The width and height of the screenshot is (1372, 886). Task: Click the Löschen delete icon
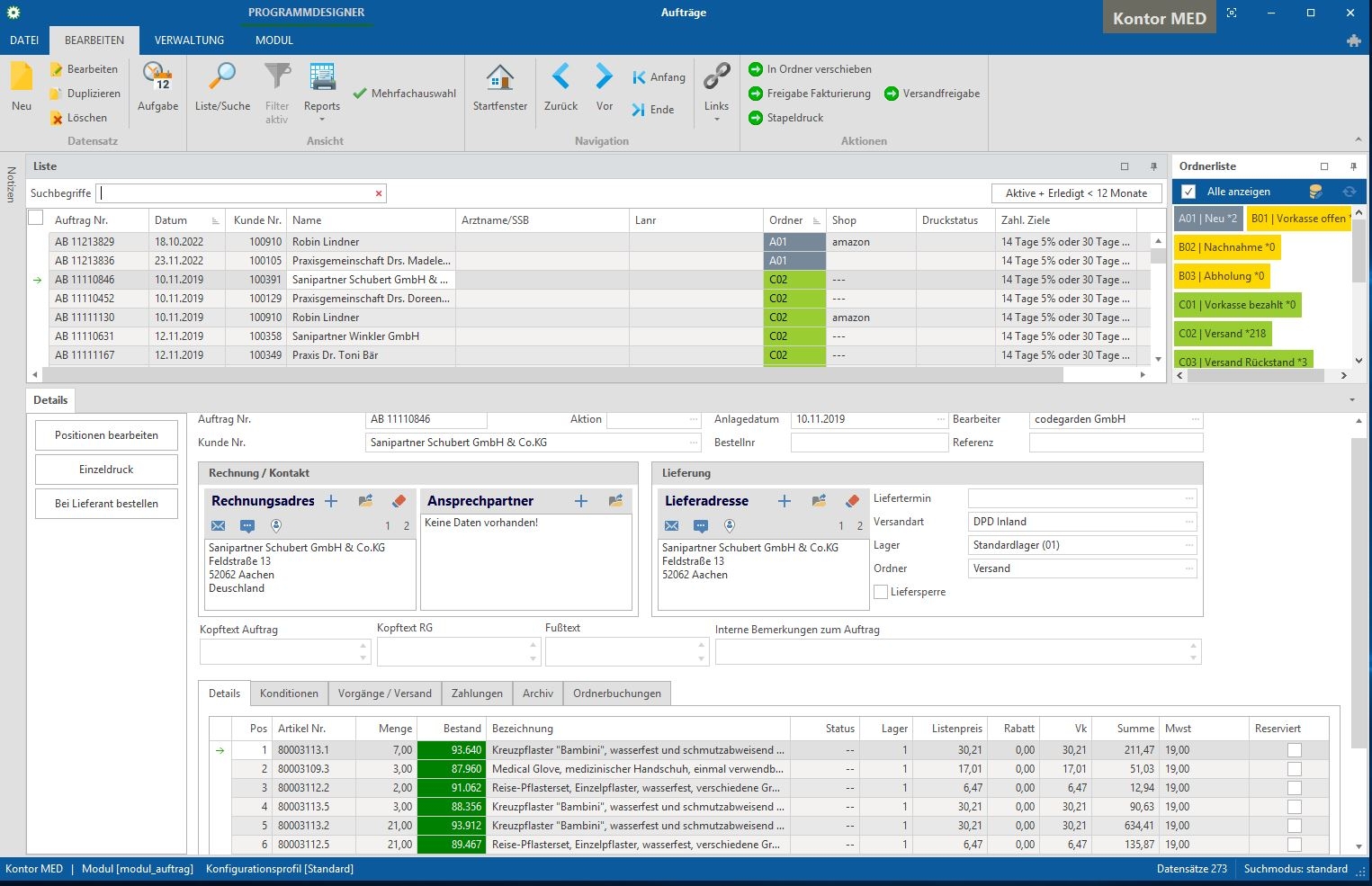pyautogui.click(x=57, y=118)
